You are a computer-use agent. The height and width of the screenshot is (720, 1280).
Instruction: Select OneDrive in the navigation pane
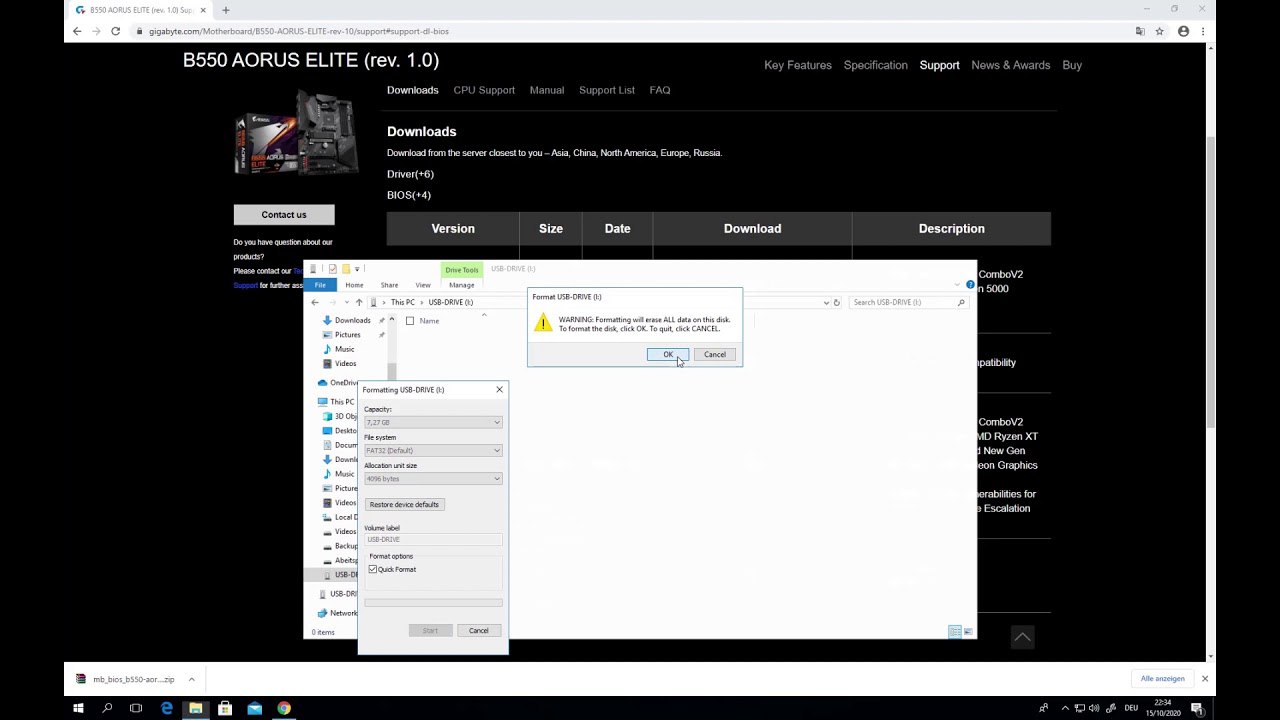337,382
